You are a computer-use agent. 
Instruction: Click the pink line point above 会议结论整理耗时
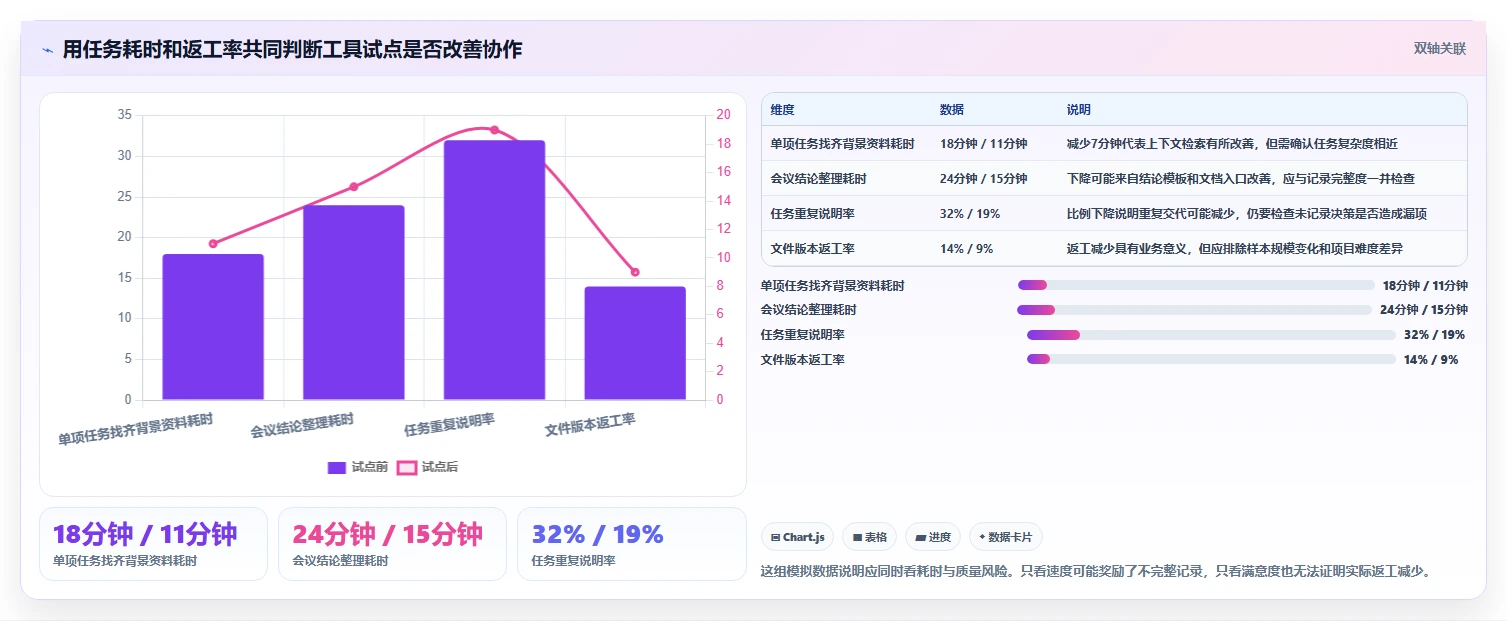click(x=354, y=187)
